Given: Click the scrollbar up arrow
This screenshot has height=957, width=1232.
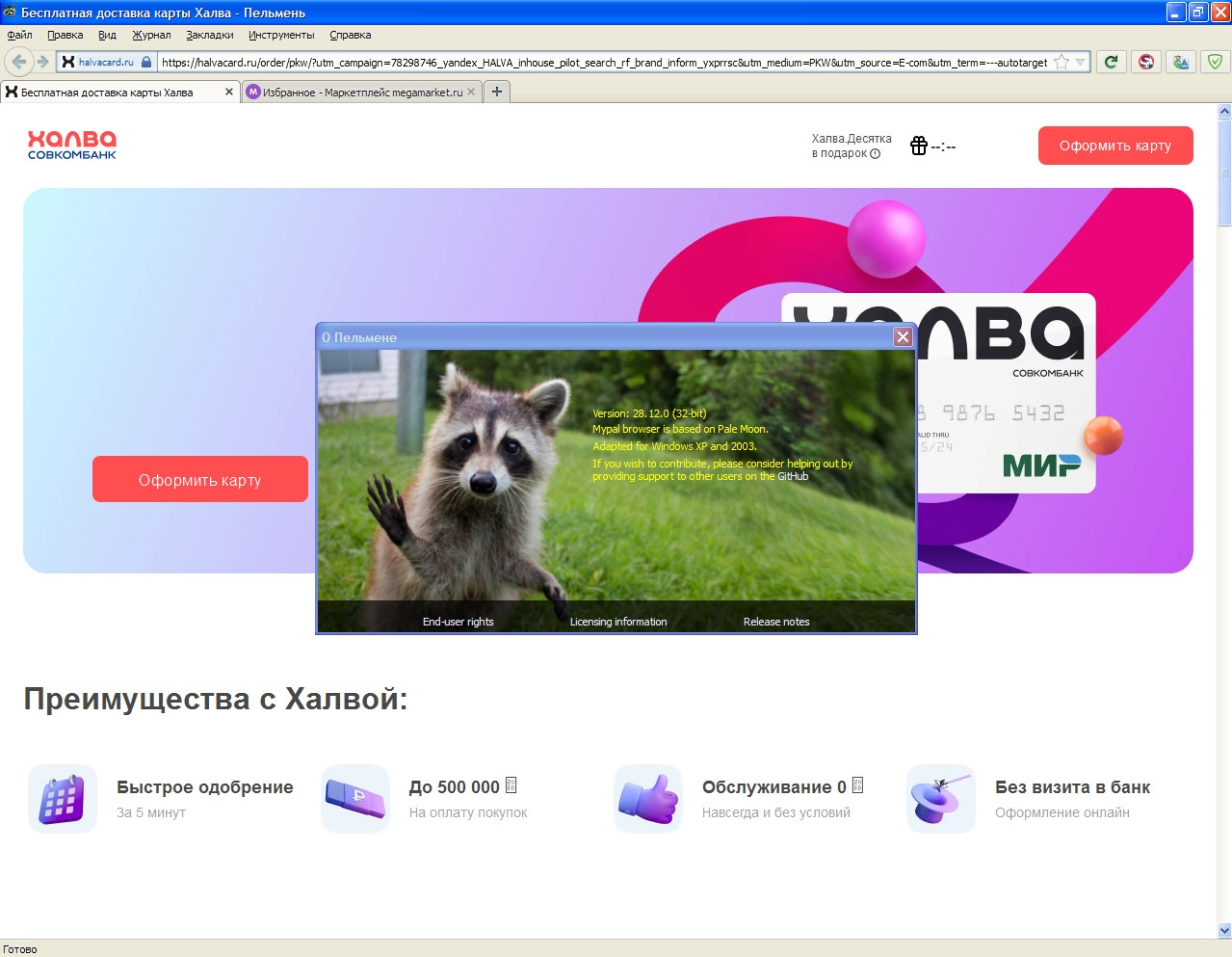Looking at the screenshot, I should (1224, 112).
